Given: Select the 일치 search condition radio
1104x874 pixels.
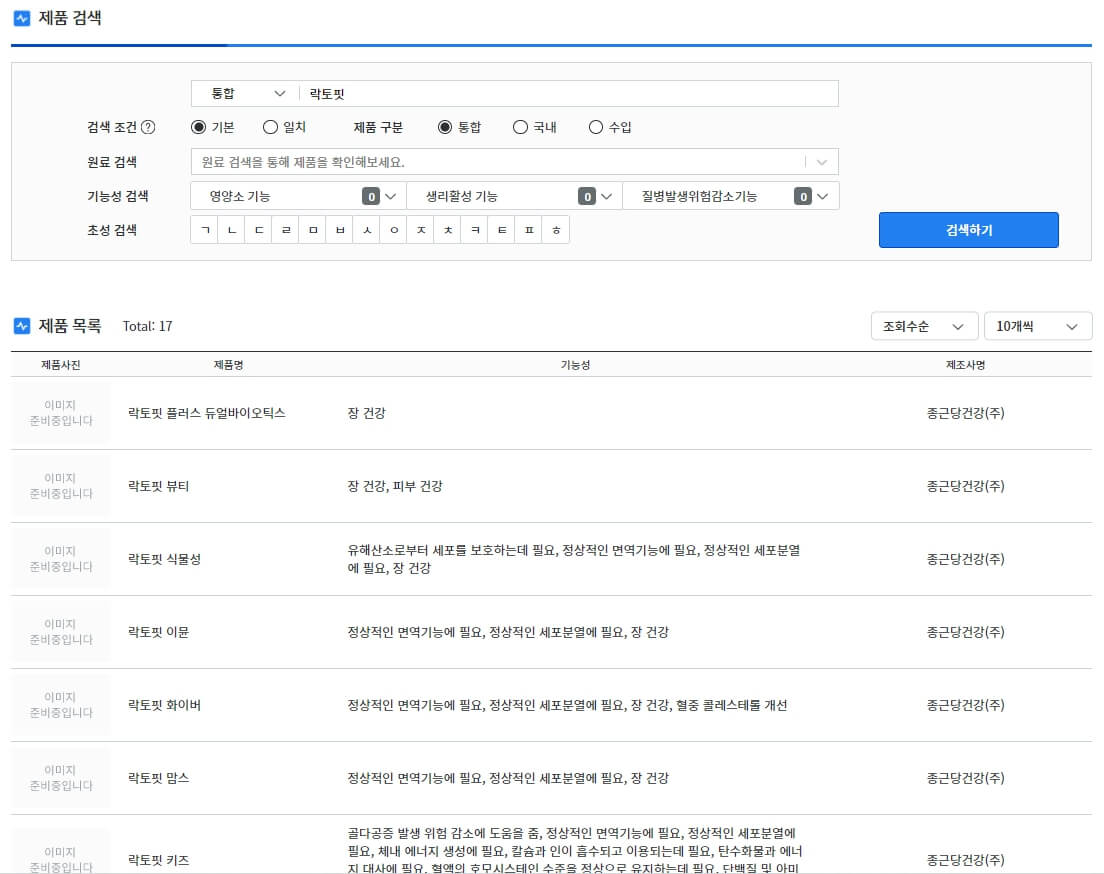Looking at the screenshot, I should 270,127.
